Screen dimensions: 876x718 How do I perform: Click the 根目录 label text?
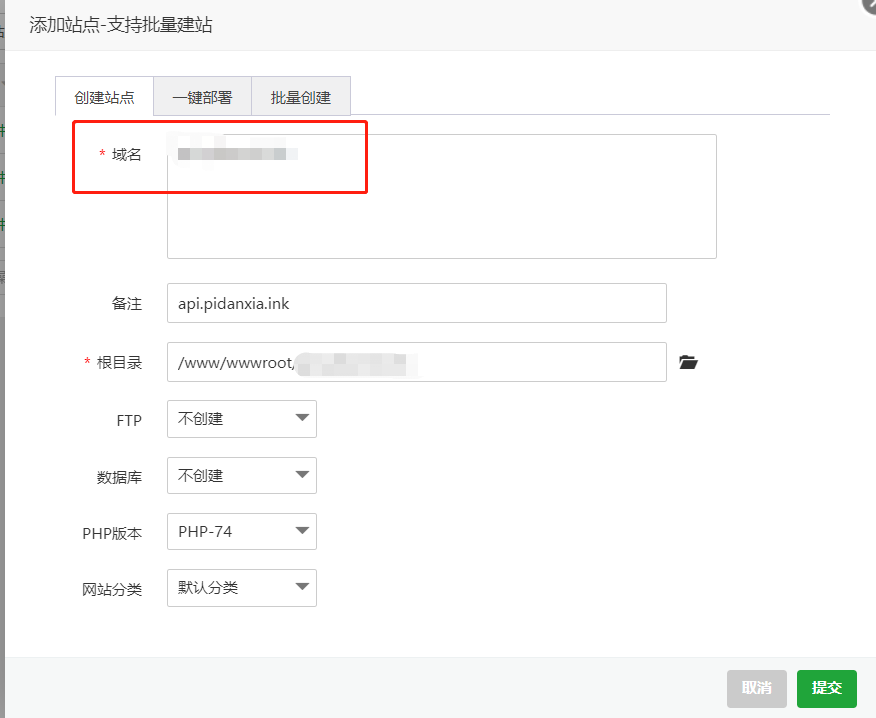[x=119, y=363]
